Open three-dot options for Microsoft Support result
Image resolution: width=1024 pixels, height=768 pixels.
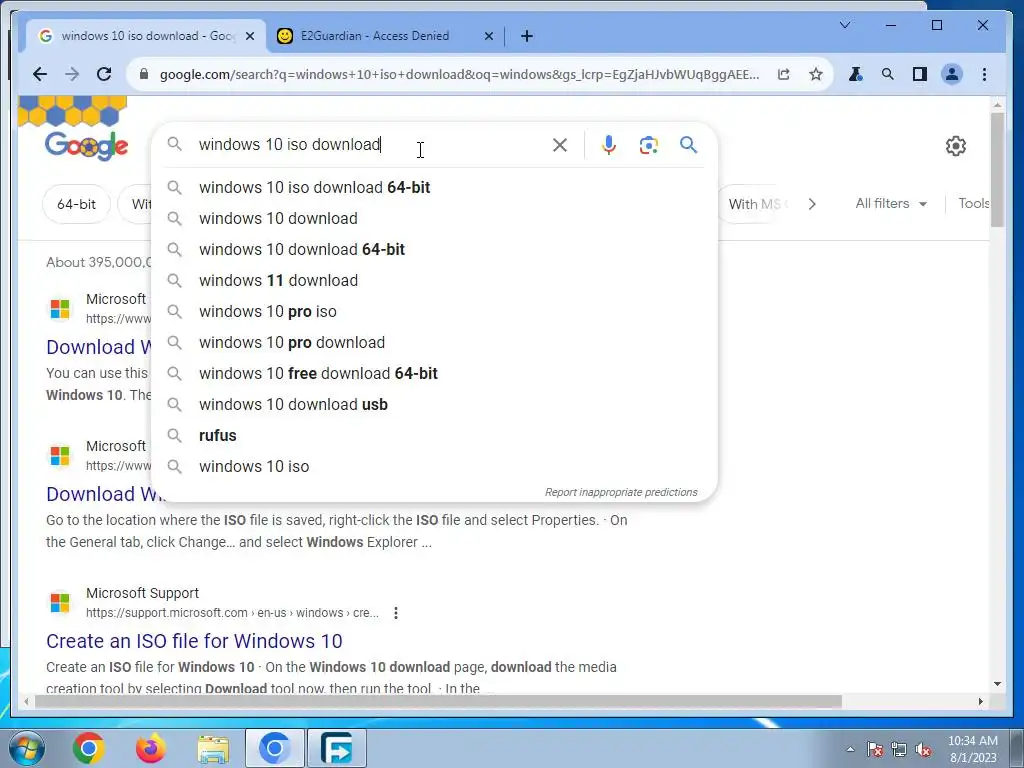coord(396,613)
